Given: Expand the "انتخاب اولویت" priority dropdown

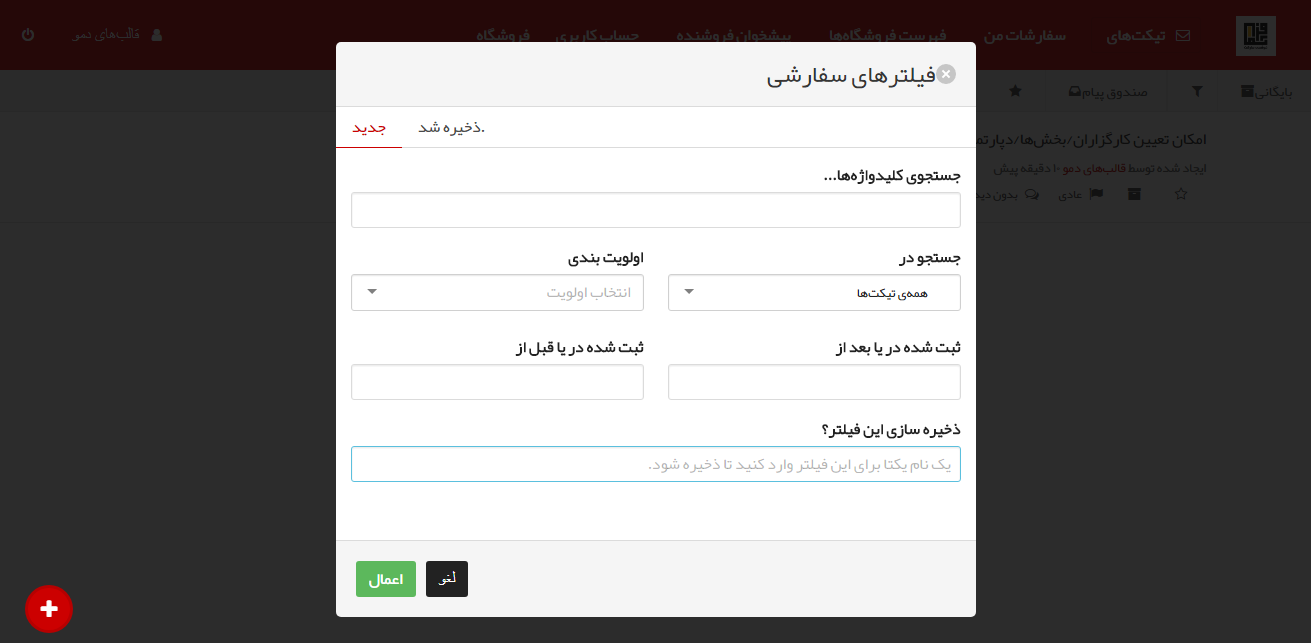Looking at the screenshot, I should pos(497,293).
